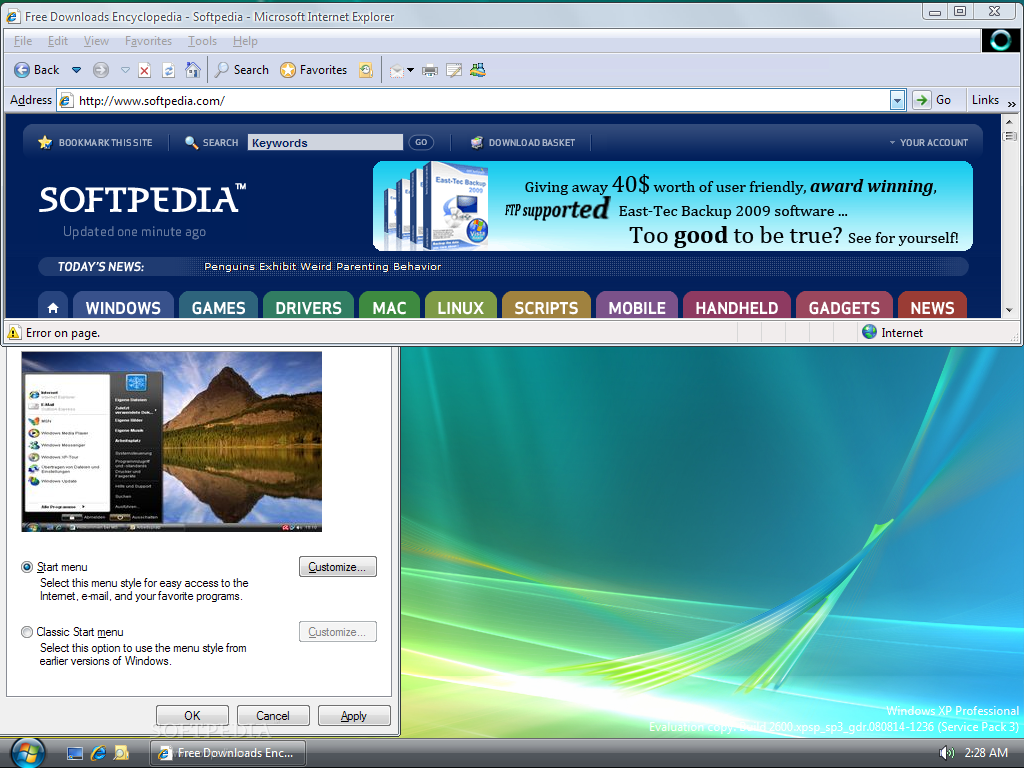Go to the Home page icon in toolbar
The image size is (1024, 768).
pos(192,70)
